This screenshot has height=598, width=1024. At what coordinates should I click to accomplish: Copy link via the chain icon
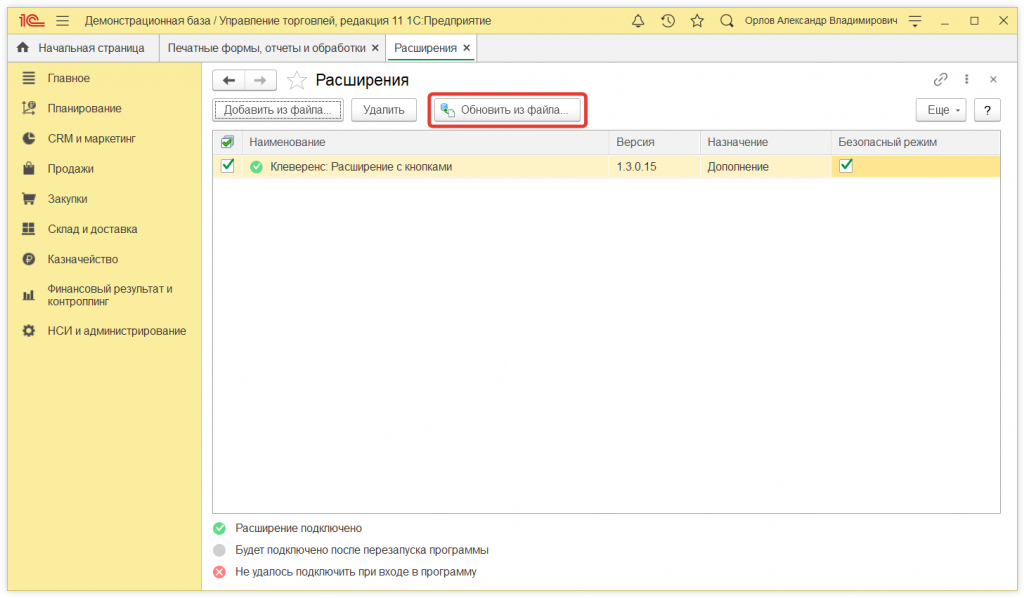pyautogui.click(x=940, y=80)
